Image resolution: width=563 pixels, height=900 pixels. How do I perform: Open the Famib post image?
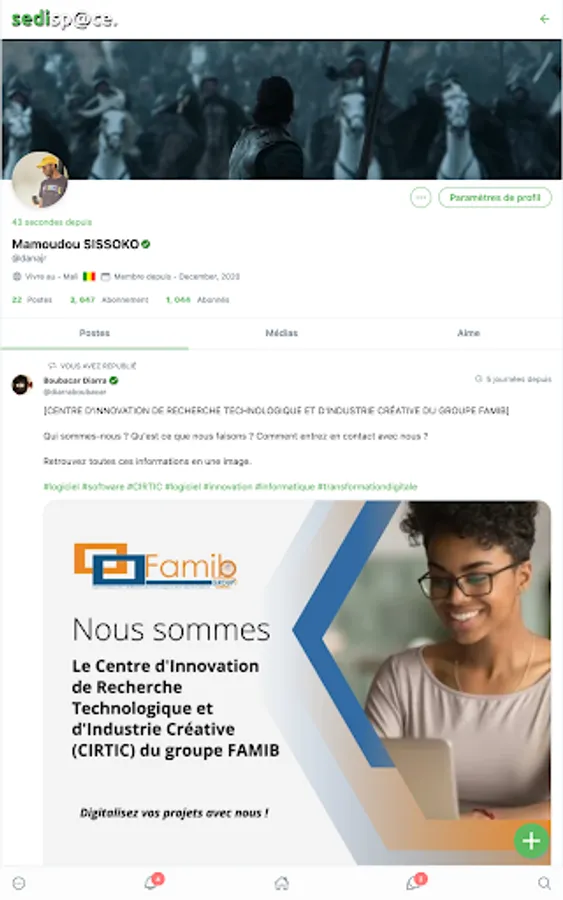coord(297,682)
